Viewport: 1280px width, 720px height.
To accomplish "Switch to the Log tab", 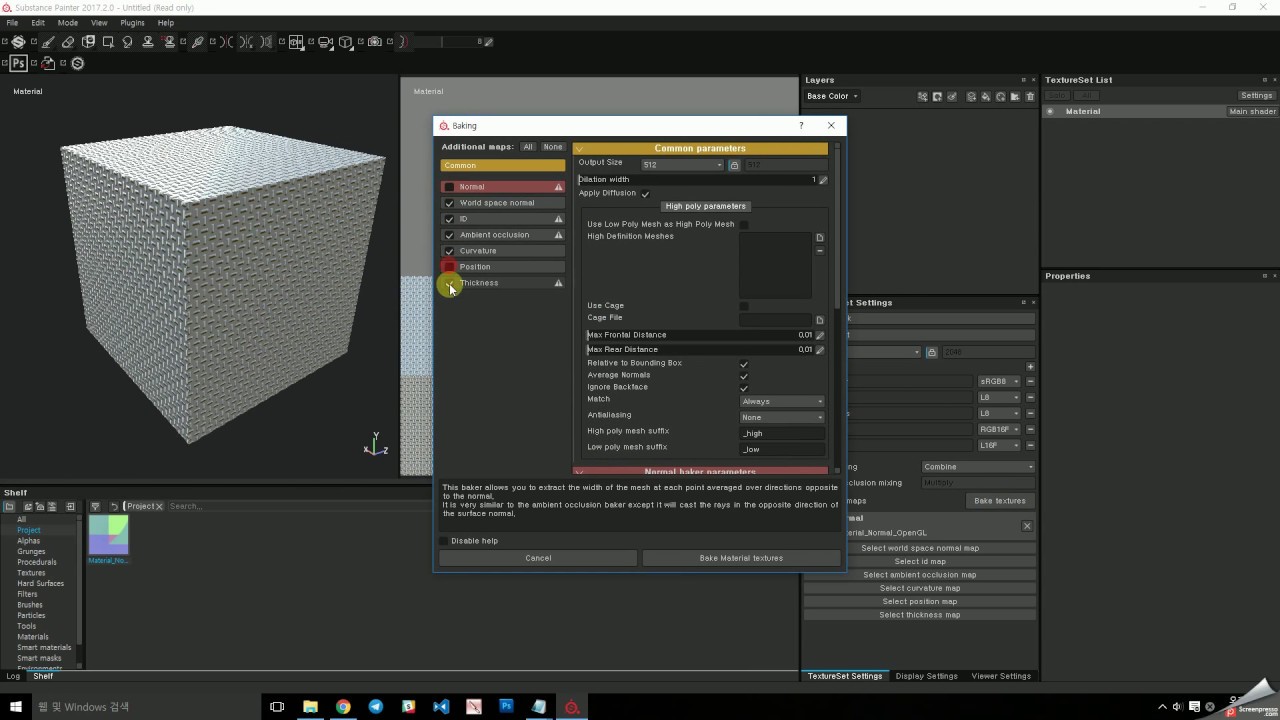I will tap(13, 676).
